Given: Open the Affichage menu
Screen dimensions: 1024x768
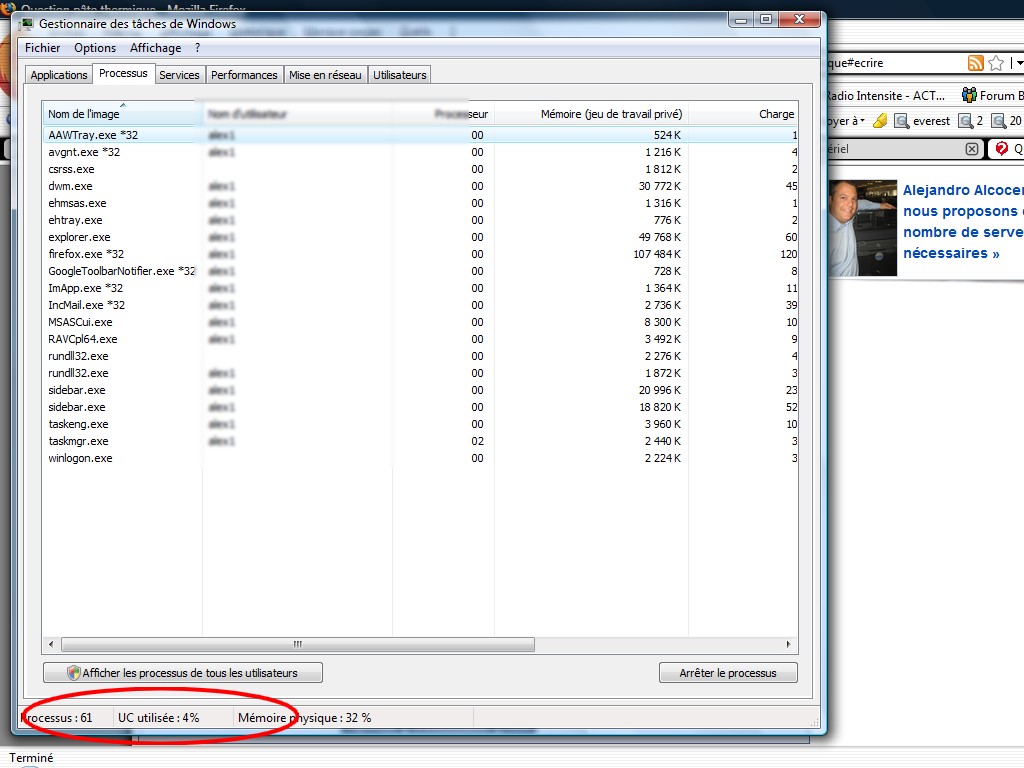Looking at the screenshot, I should coord(155,48).
